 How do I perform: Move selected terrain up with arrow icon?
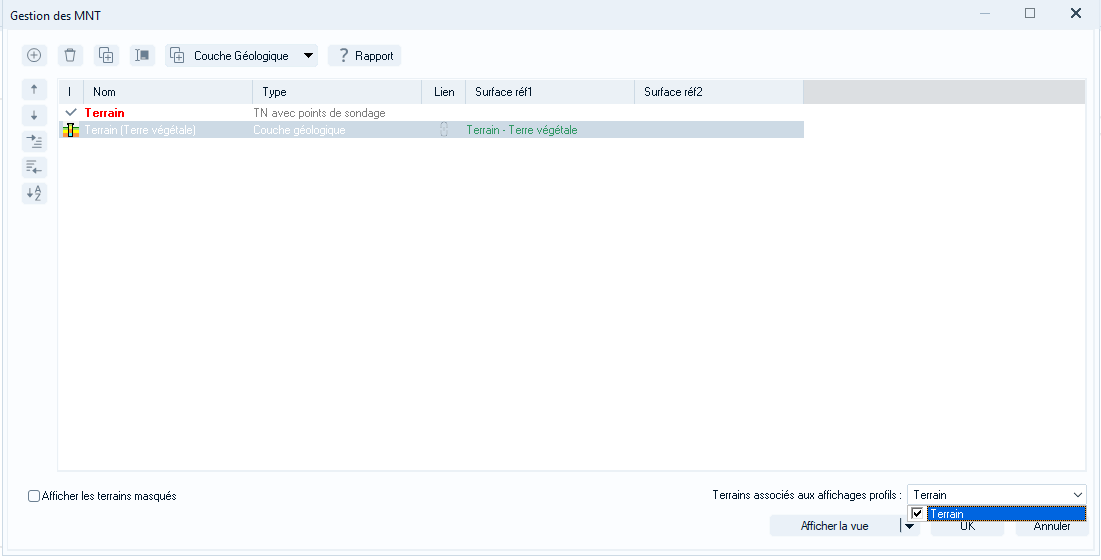34,90
